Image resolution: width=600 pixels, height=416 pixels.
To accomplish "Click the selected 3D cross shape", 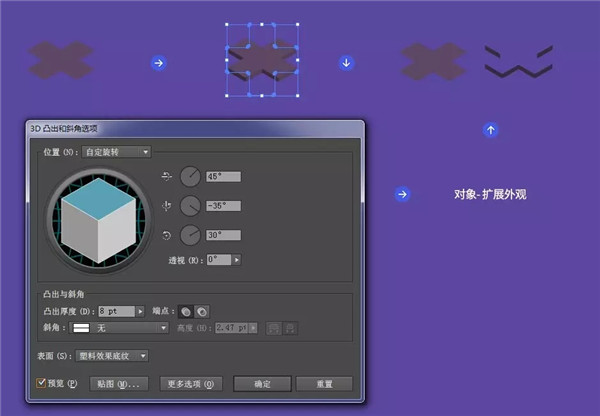I will coord(262,60).
